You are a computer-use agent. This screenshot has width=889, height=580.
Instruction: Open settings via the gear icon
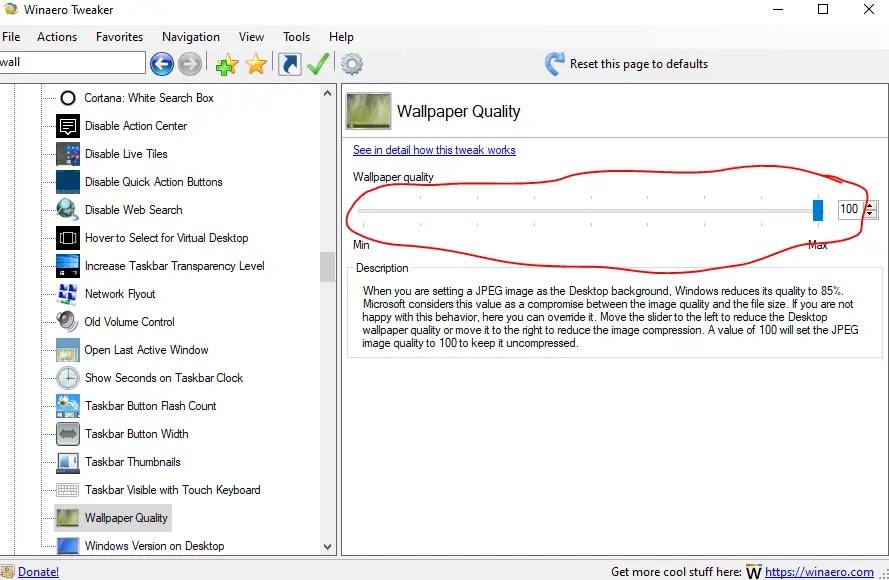click(352, 63)
